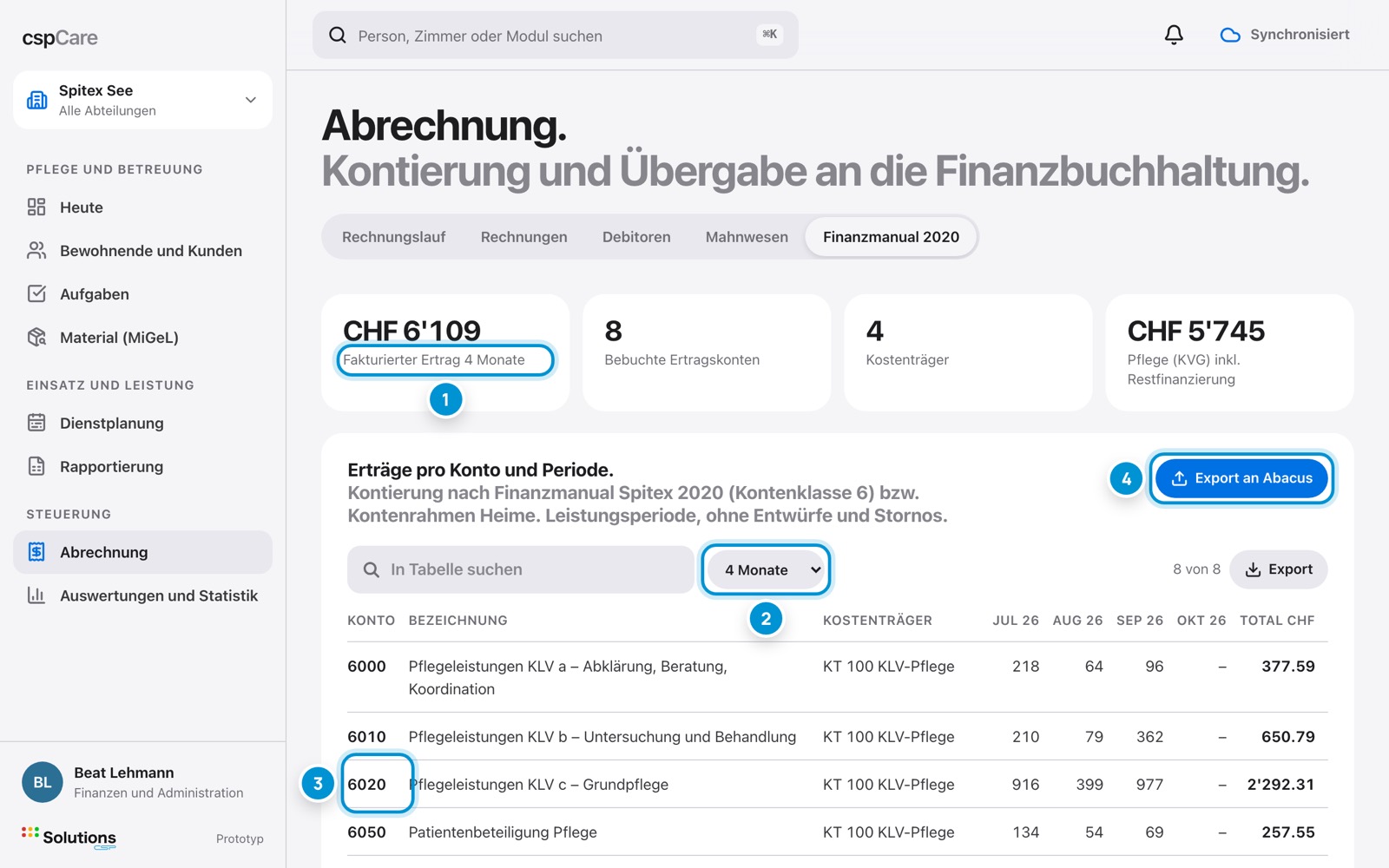Go to Dienstplanung in sidebar
Screen dimensions: 1389x868
click(x=142, y=423)
